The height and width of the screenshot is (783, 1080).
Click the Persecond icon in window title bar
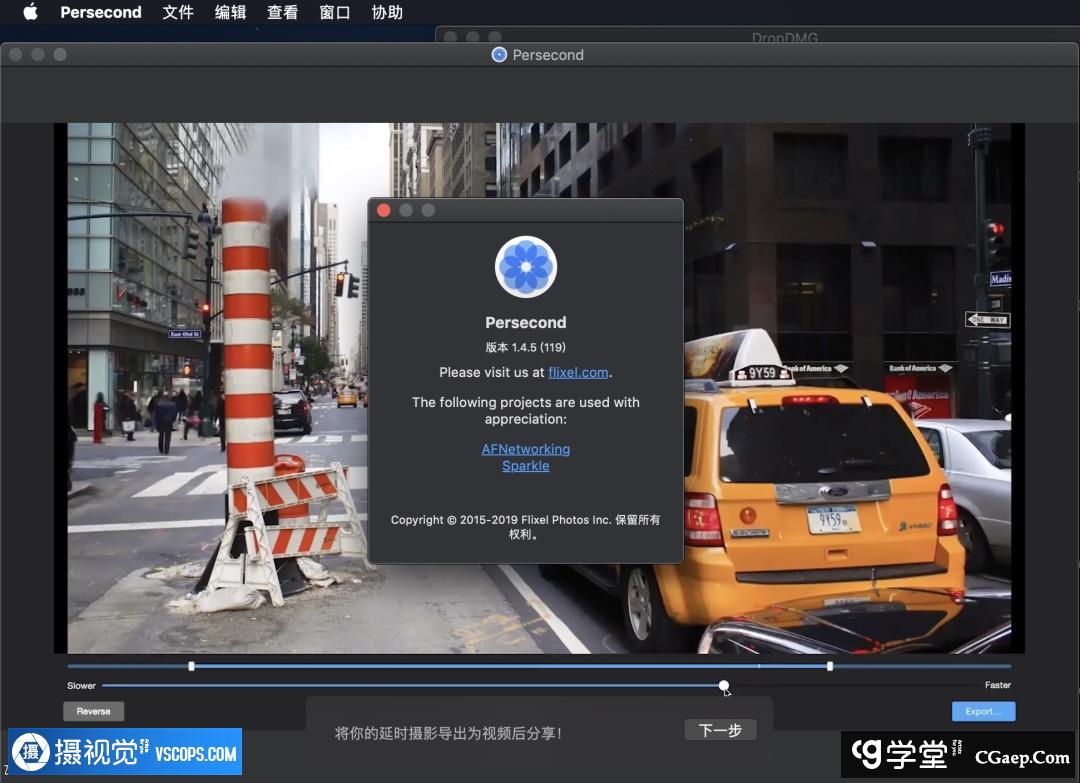[x=499, y=55]
